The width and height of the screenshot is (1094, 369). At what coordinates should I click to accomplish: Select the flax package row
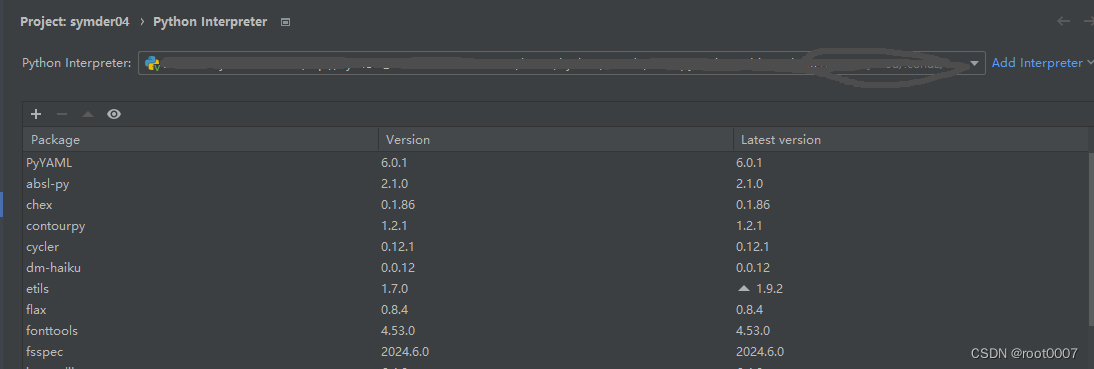pos(555,310)
